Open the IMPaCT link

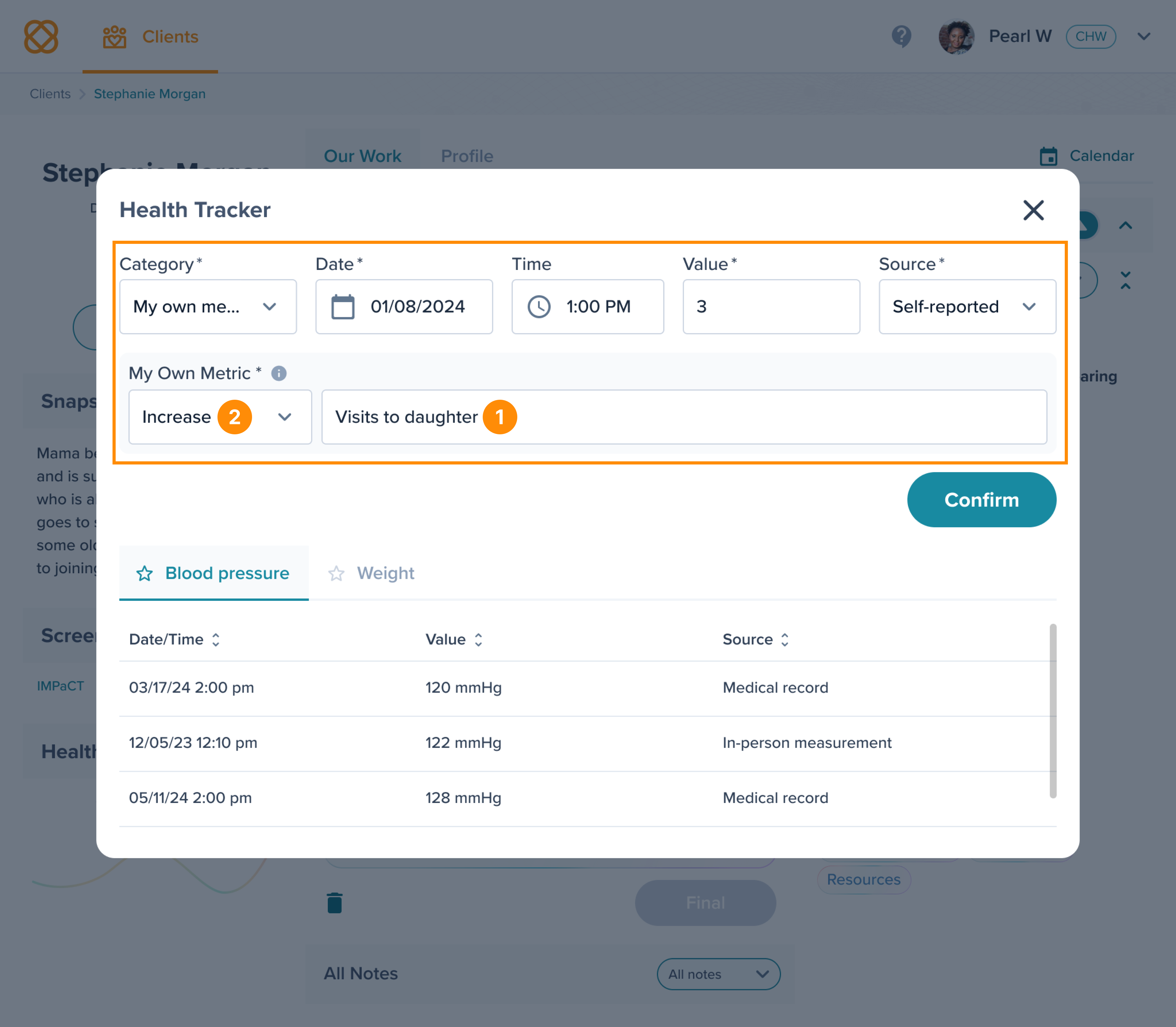coord(60,686)
